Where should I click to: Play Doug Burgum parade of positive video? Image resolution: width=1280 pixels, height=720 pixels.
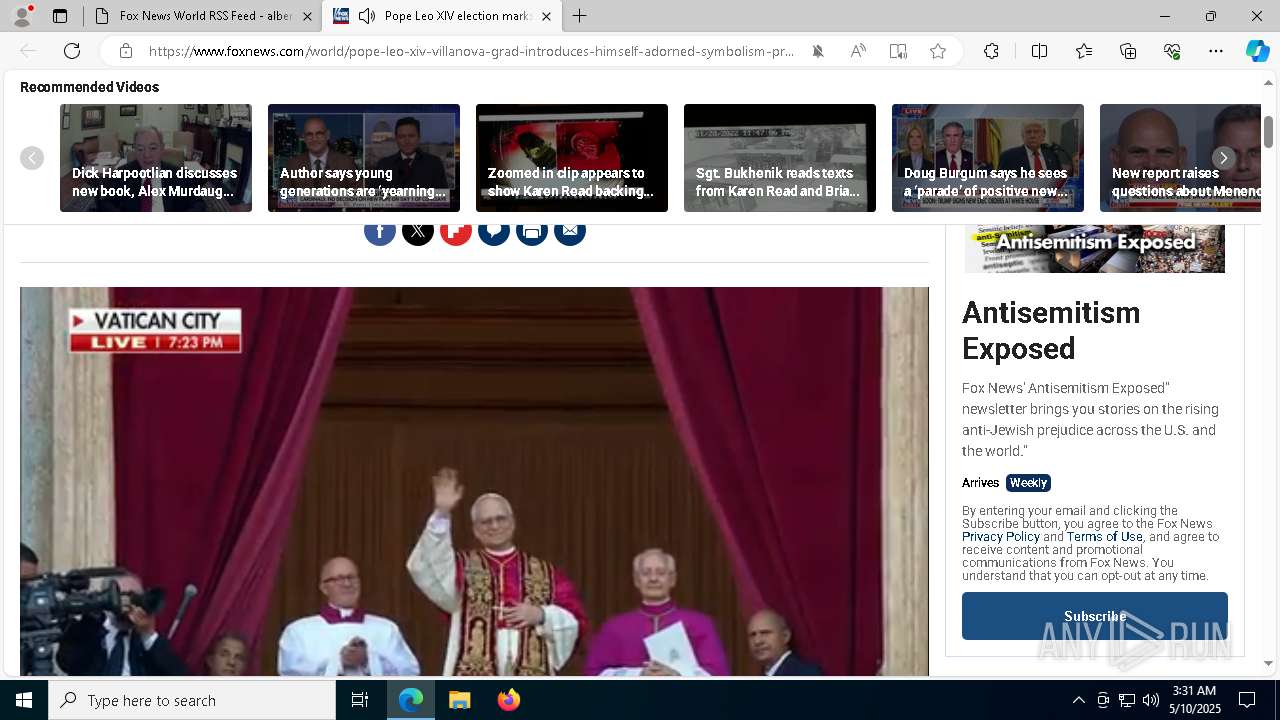tap(988, 158)
